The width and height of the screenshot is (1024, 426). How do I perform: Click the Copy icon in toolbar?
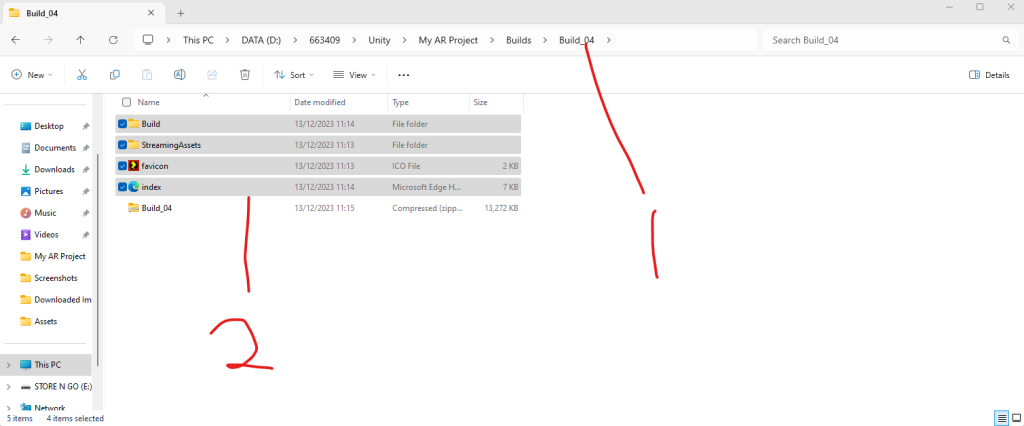(x=115, y=75)
